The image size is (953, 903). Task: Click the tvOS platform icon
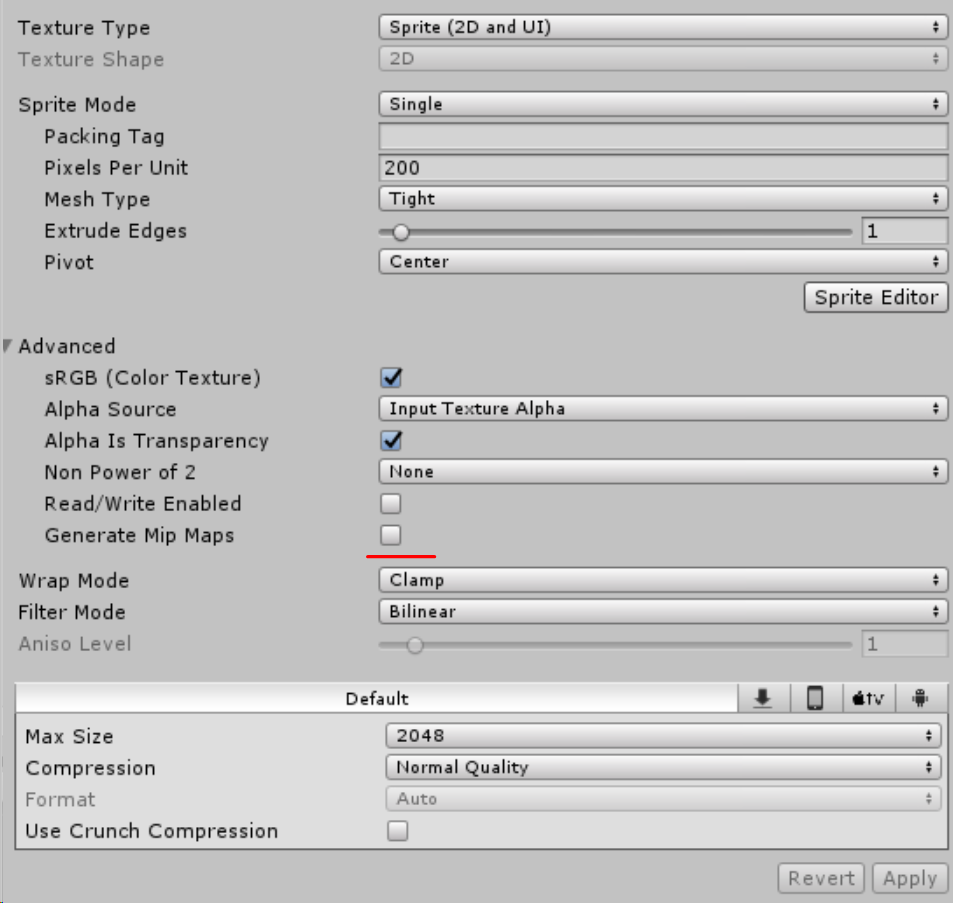pos(866,697)
